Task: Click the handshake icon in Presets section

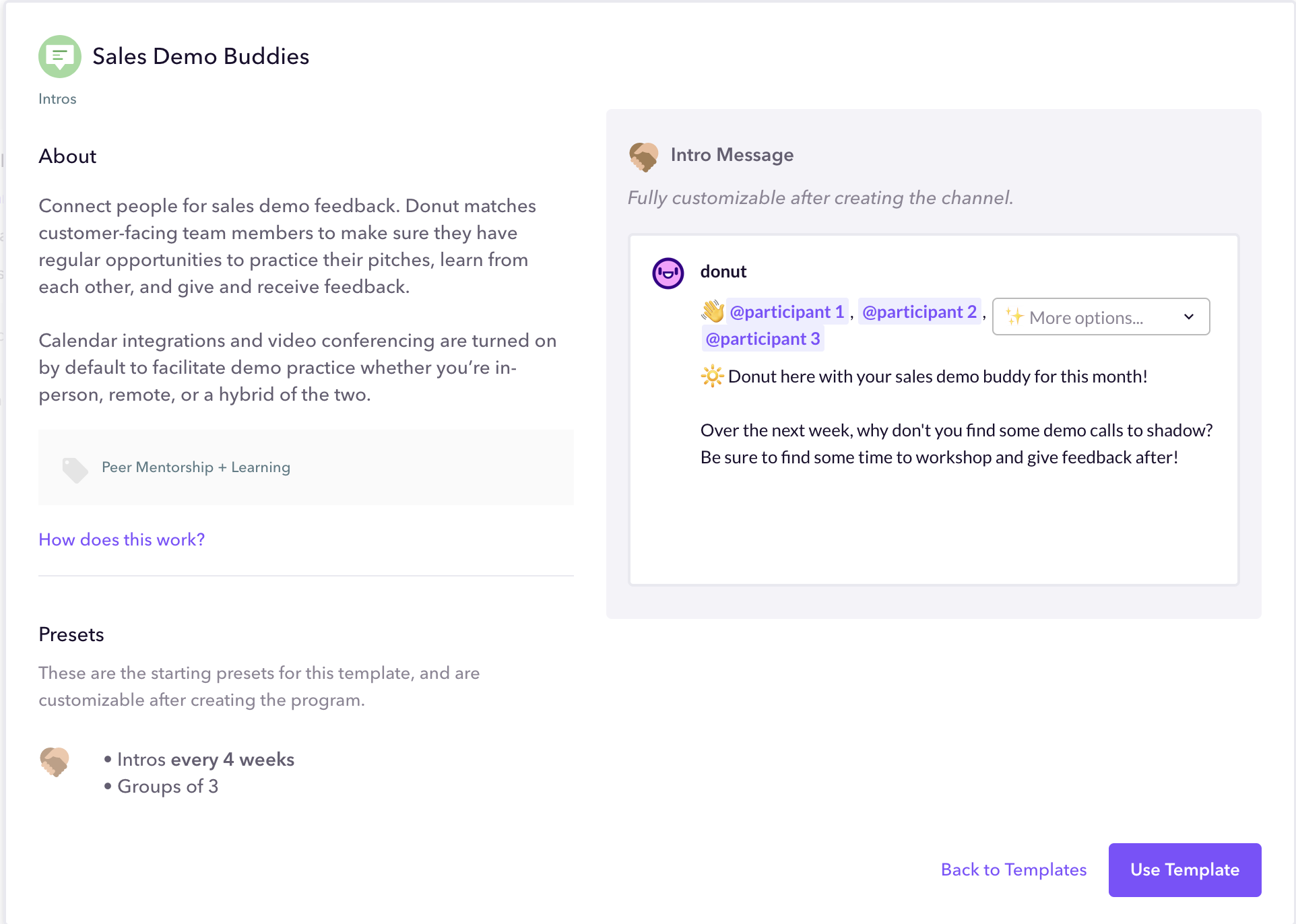Action: [55, 762]
